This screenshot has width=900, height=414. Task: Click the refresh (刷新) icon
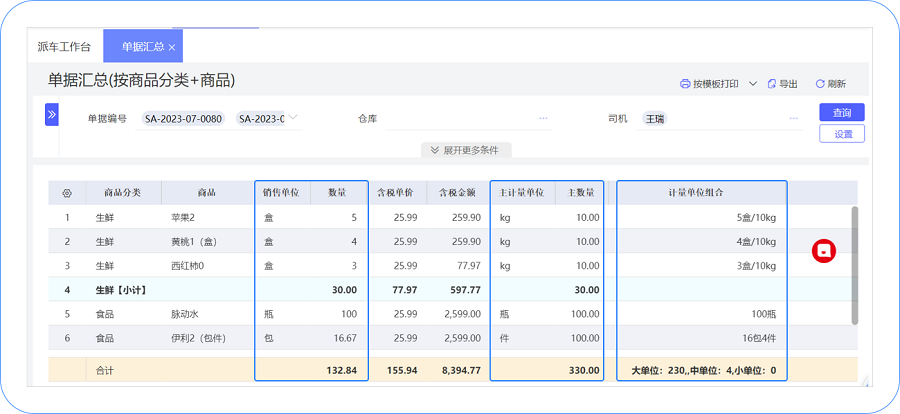820,84
